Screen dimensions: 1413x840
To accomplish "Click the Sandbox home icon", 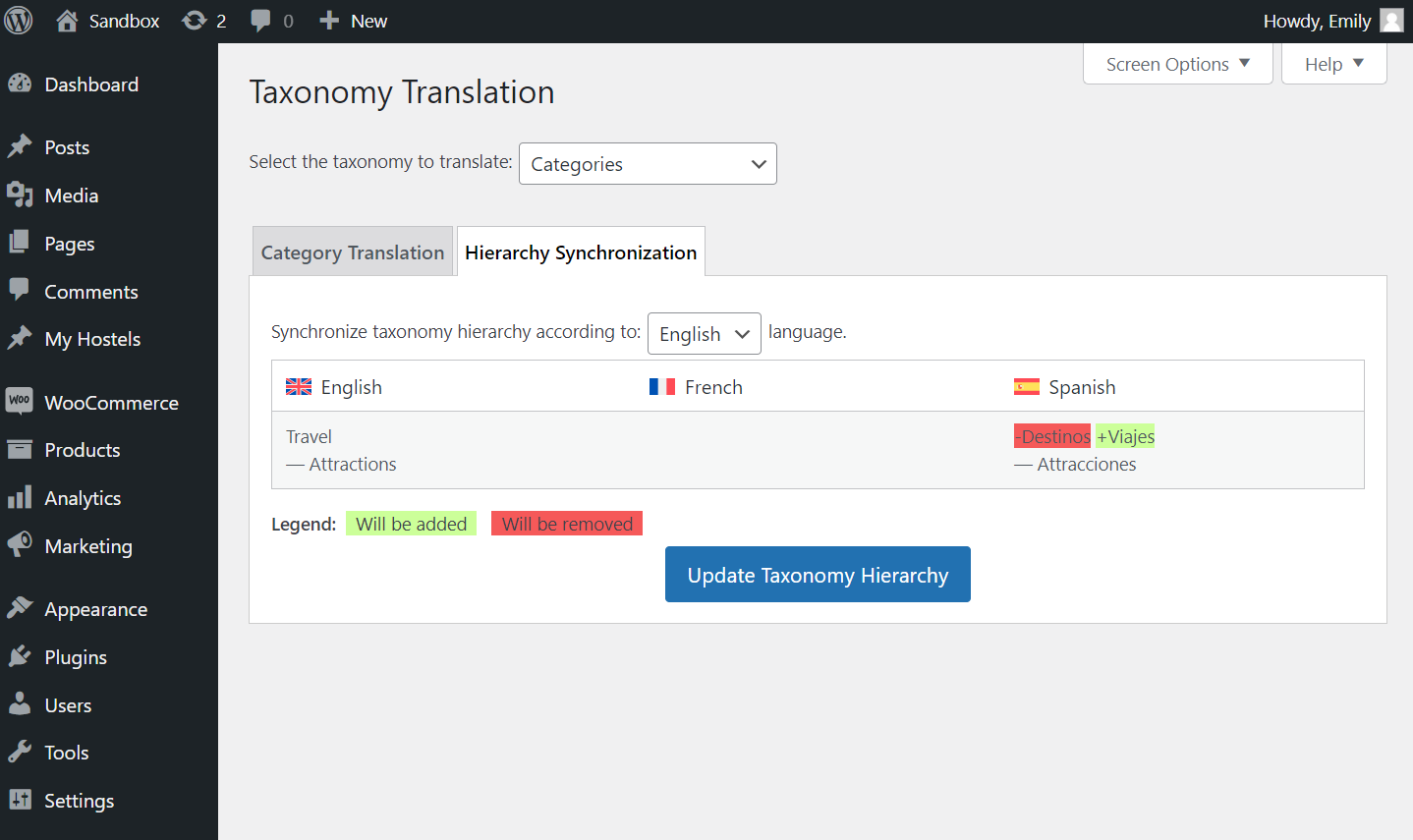I will [67, 21].
